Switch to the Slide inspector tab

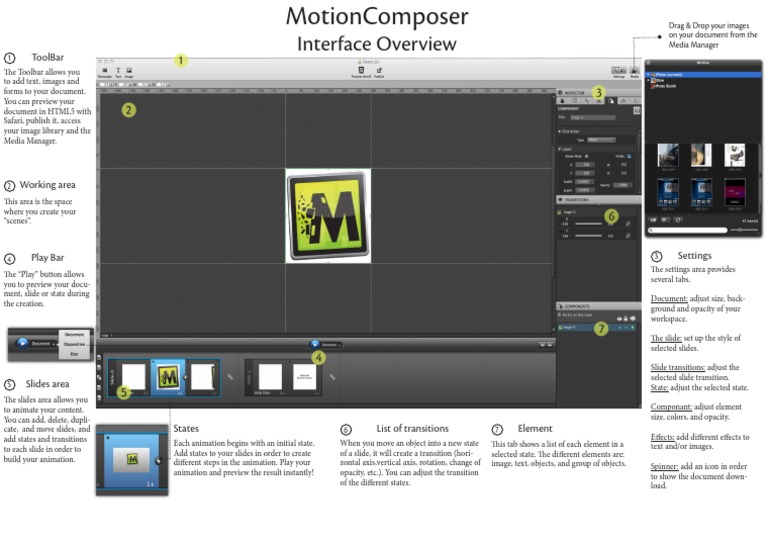pyautogui.click(x=575, y=101)
